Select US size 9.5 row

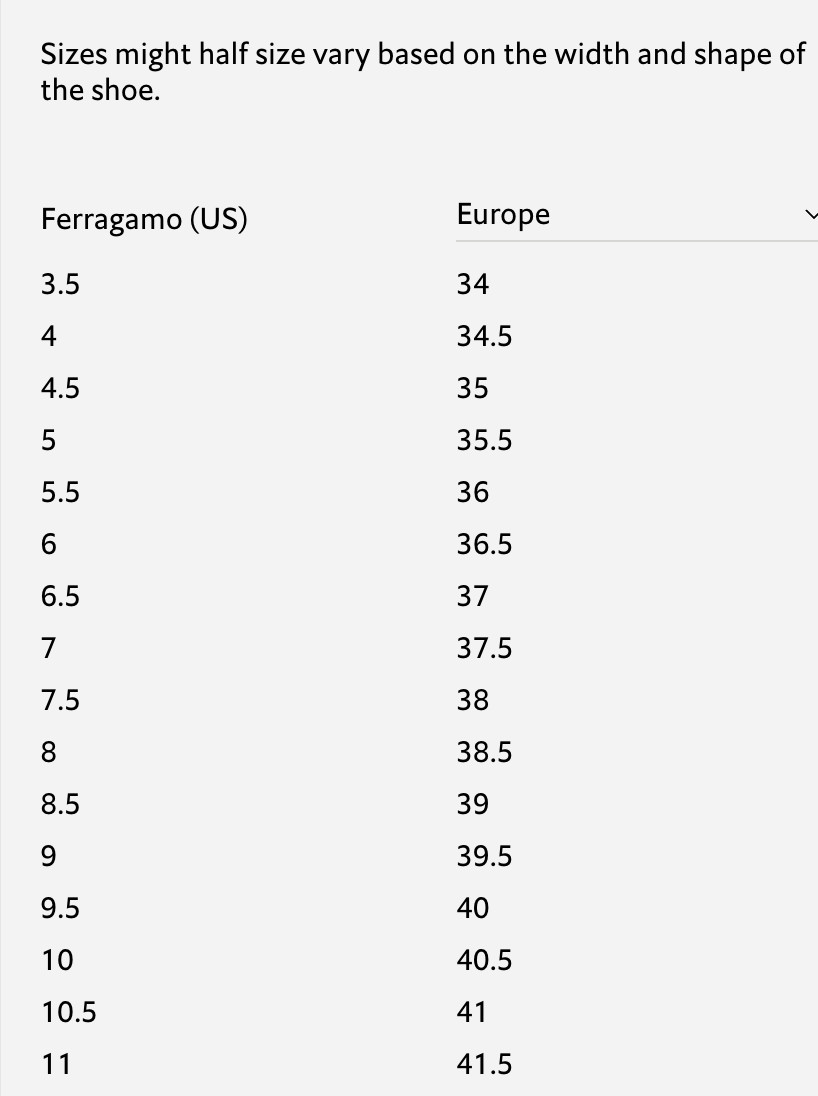coord(60,909)
